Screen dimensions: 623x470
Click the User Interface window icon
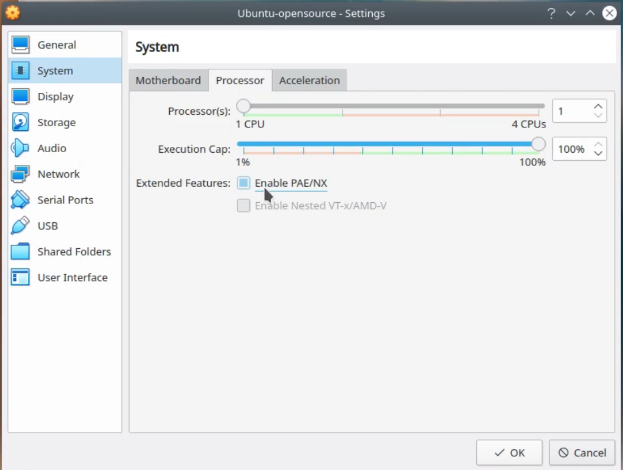click(x=20, y=277)
